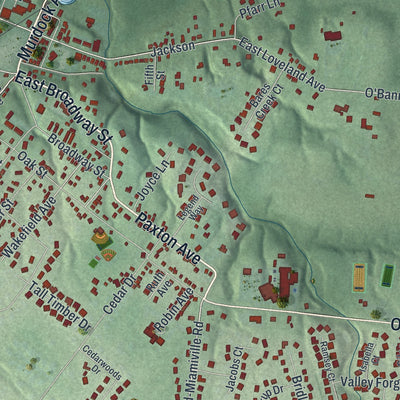Click the orange sports court
Viewport: 400px width, 400px height.
click(359, 278)
